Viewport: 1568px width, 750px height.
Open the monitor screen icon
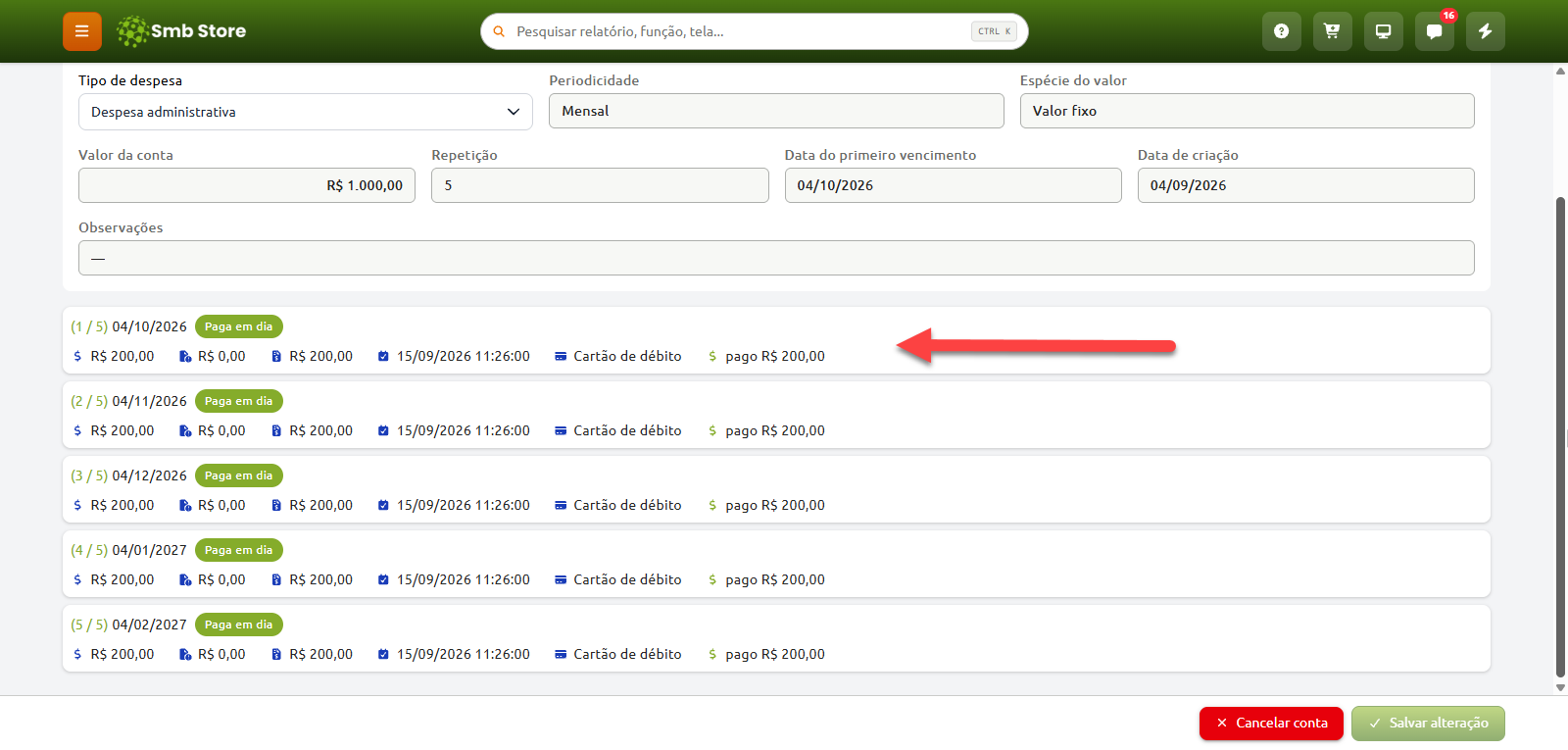coord(1383,31)
